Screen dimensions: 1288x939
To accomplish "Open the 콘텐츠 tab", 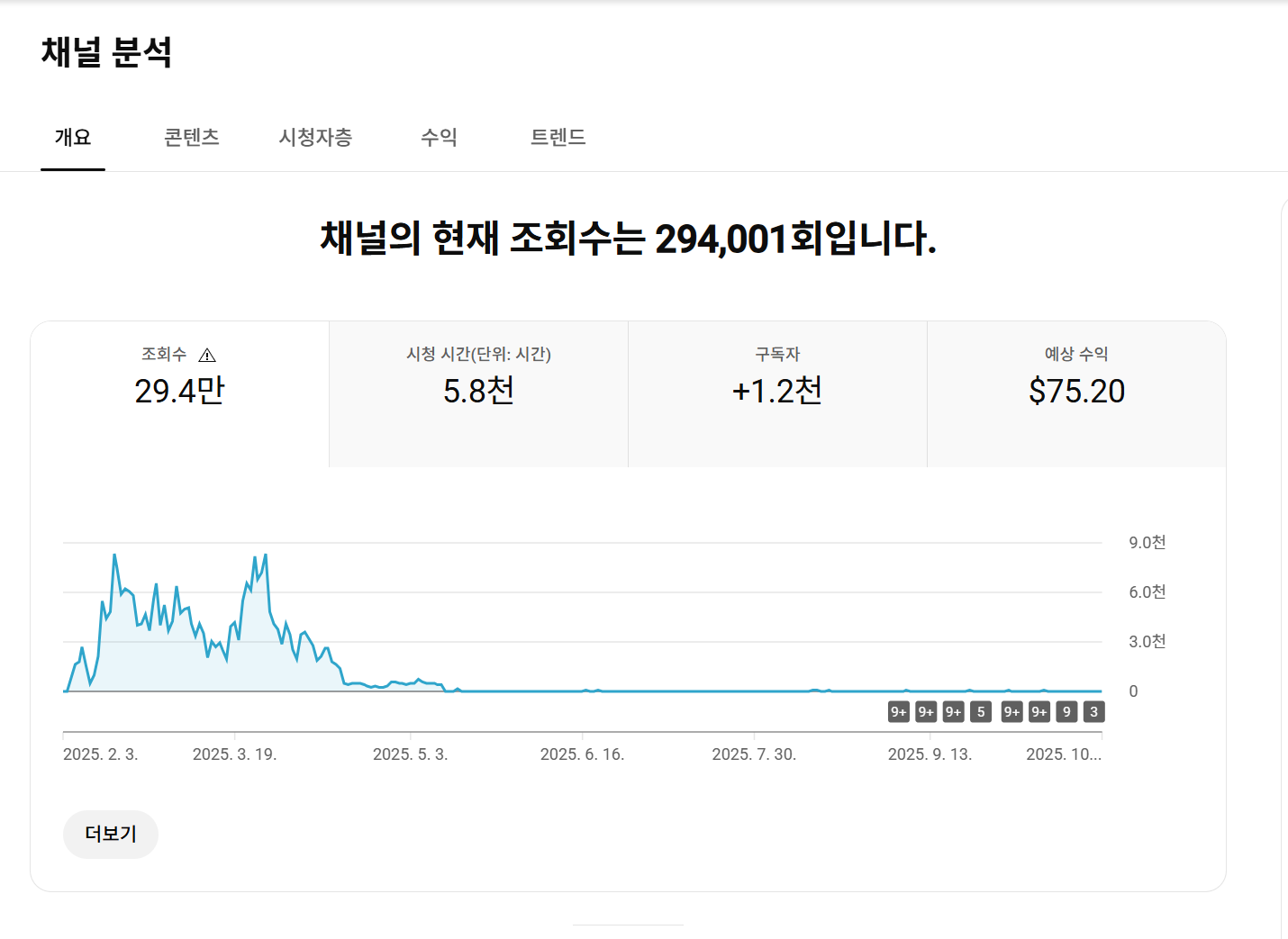I will 191,138.
